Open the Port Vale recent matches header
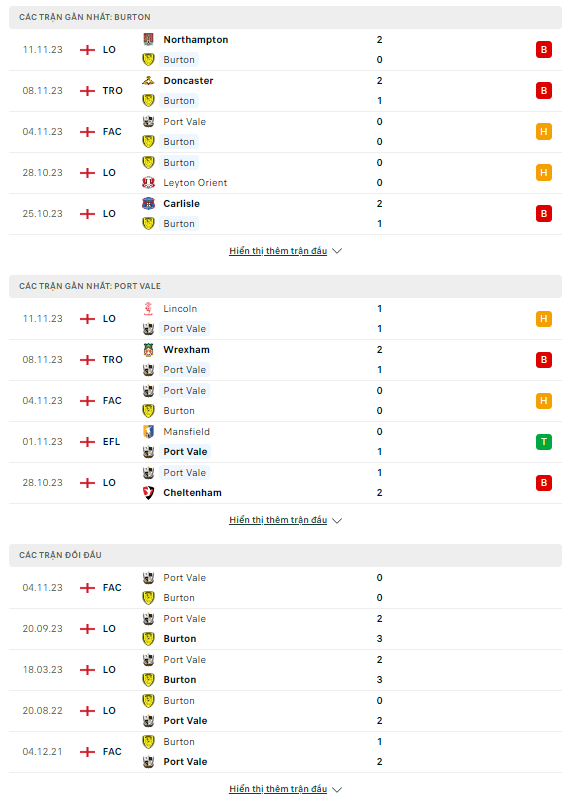571x807 pixels. pos(285,286)
